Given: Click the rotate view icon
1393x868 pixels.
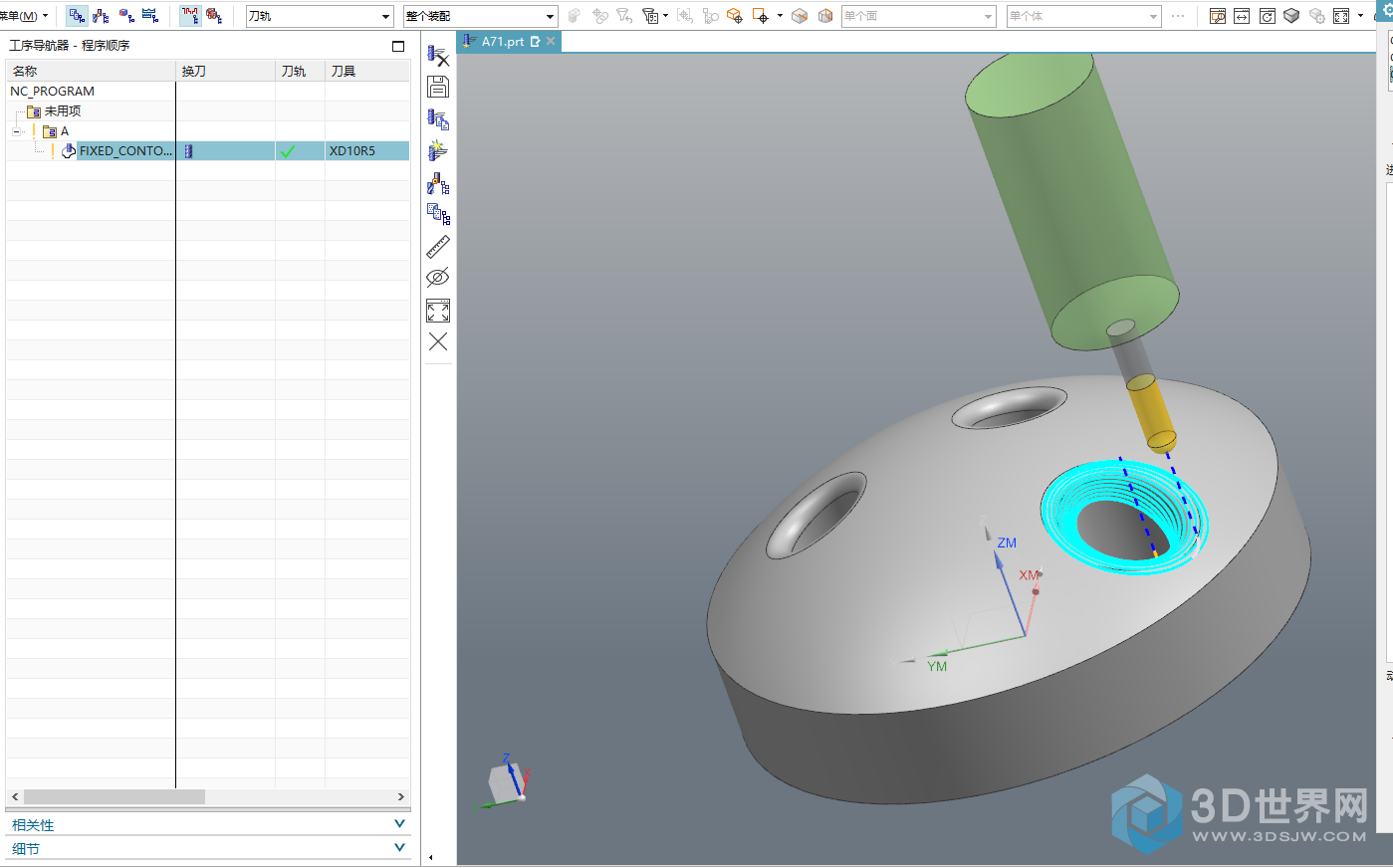Looking at the screenshot, I should pyautogui.click(x=1267, y=16).
